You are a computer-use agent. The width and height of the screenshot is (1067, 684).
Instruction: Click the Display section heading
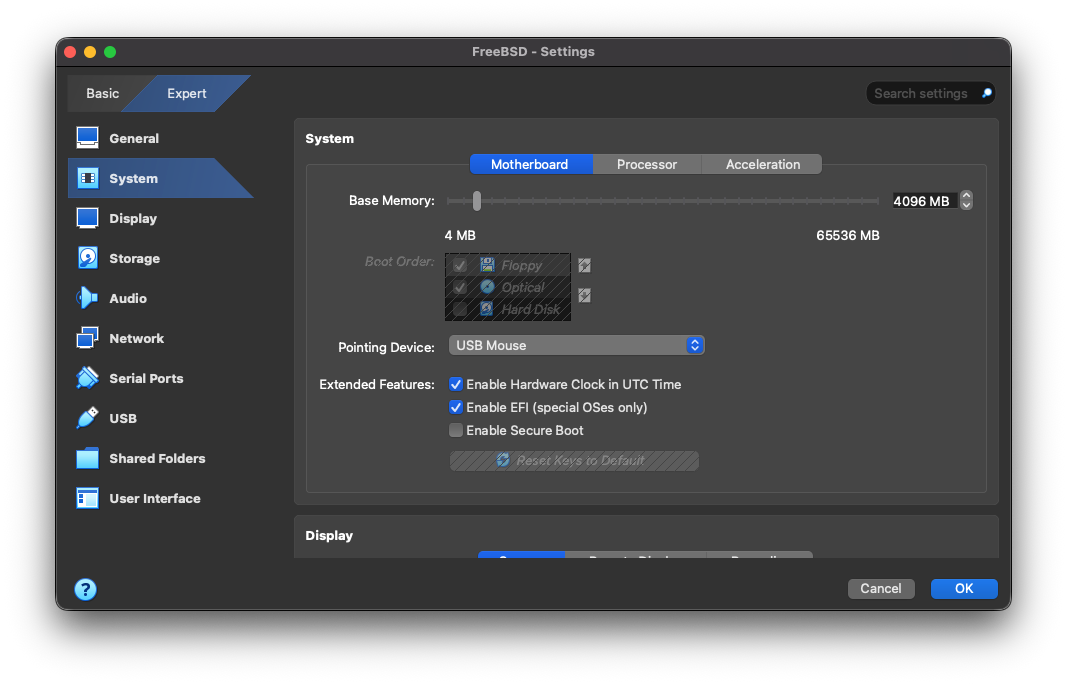[x=329, y=536]
